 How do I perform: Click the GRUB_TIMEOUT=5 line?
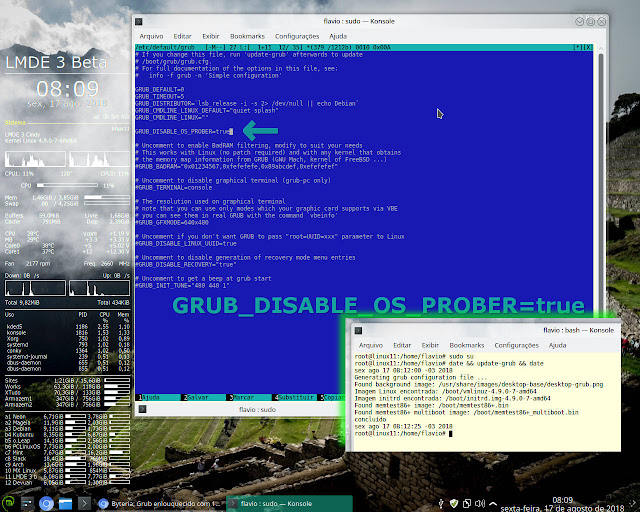tap(160, 97)
